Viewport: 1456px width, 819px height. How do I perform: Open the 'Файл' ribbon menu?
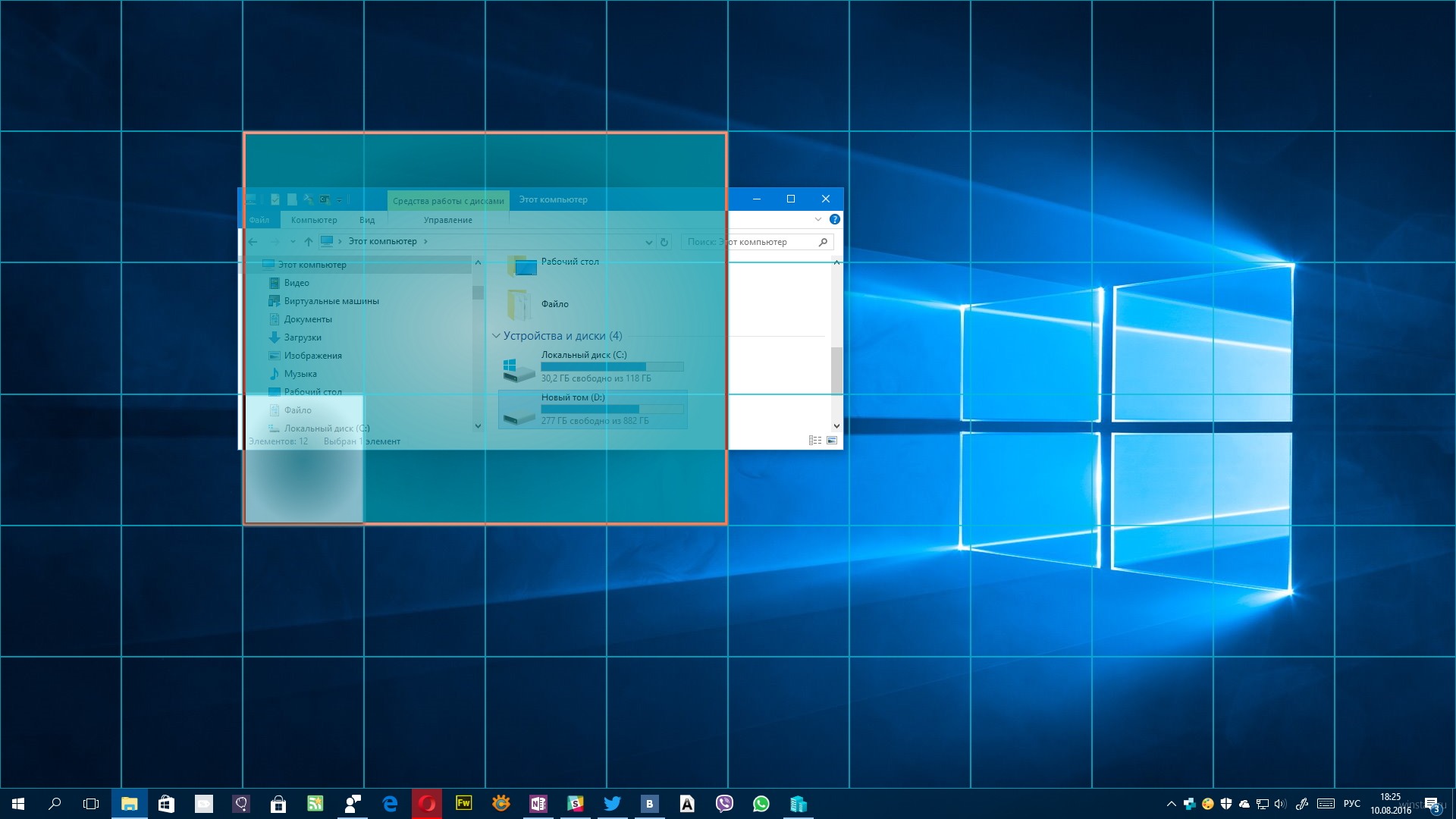pyautogui.click(x=259, y=220)
